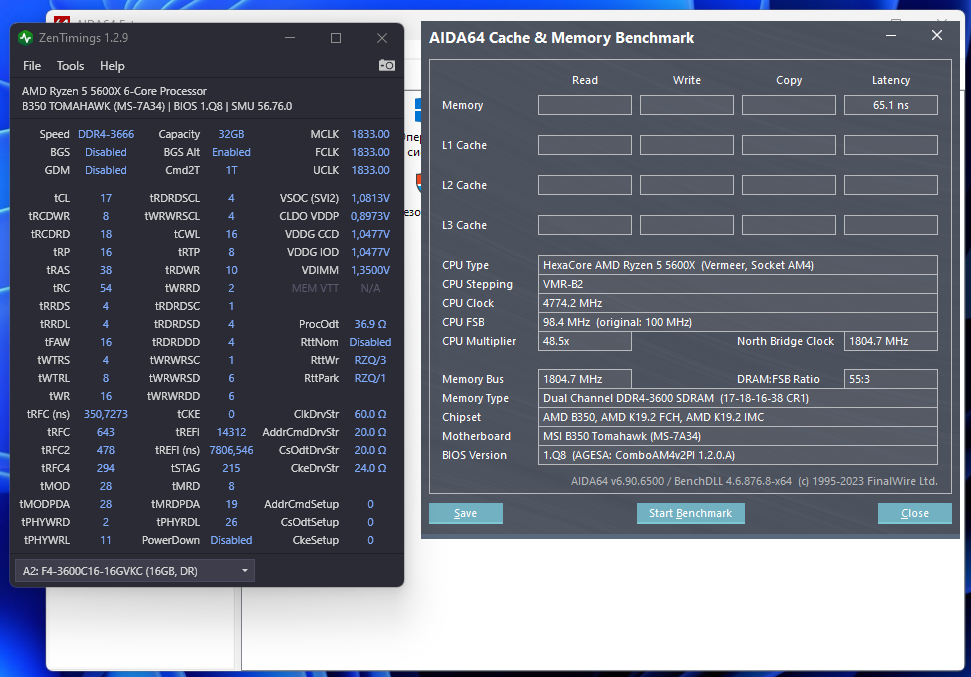Click the tRC value 54
Image resolution: width=971 pixels, height=677 pixels.
pos(106,288)
